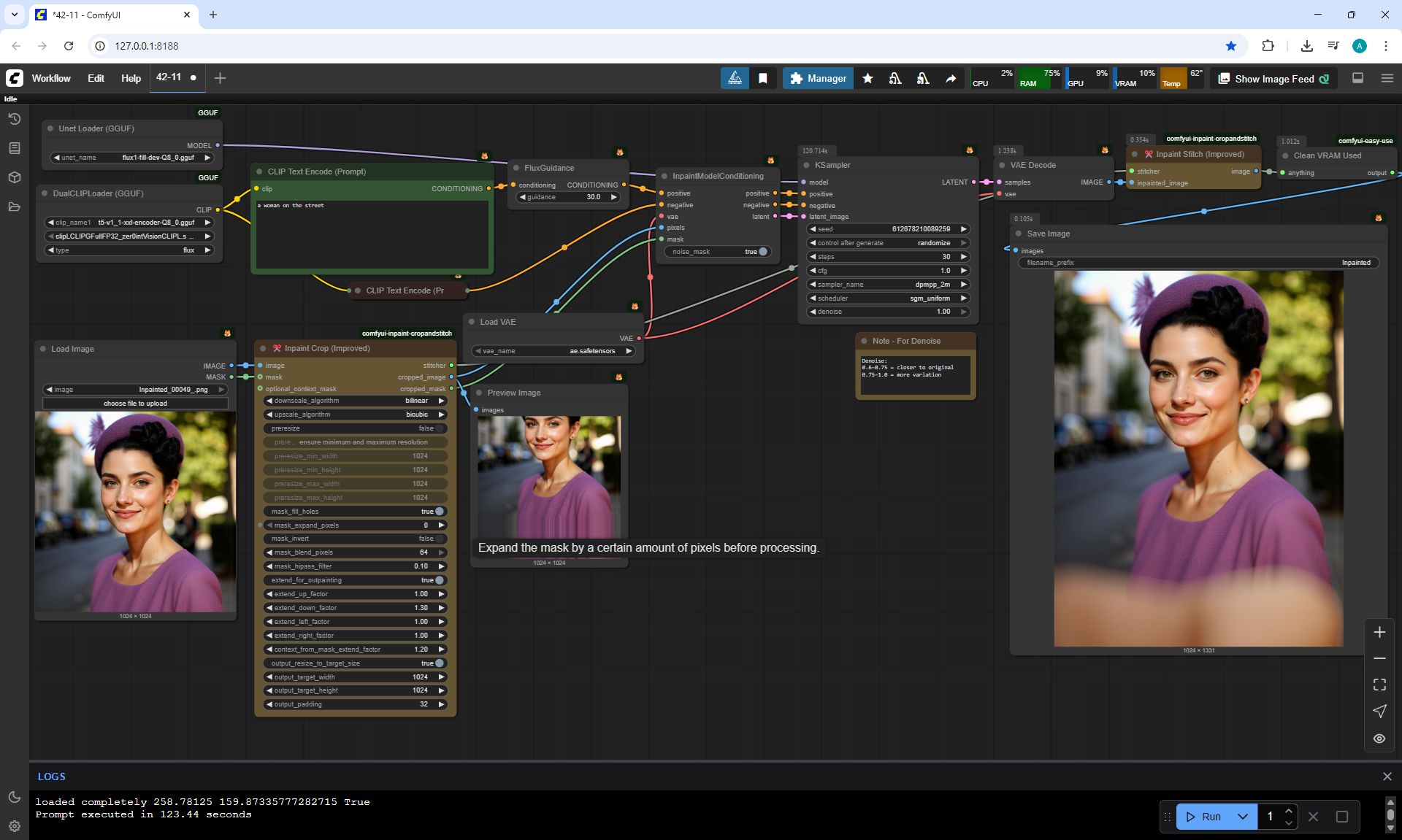Toggle dark theme moon icon
Viewport: 1402px width, 840px height.
tap(14, 797)
